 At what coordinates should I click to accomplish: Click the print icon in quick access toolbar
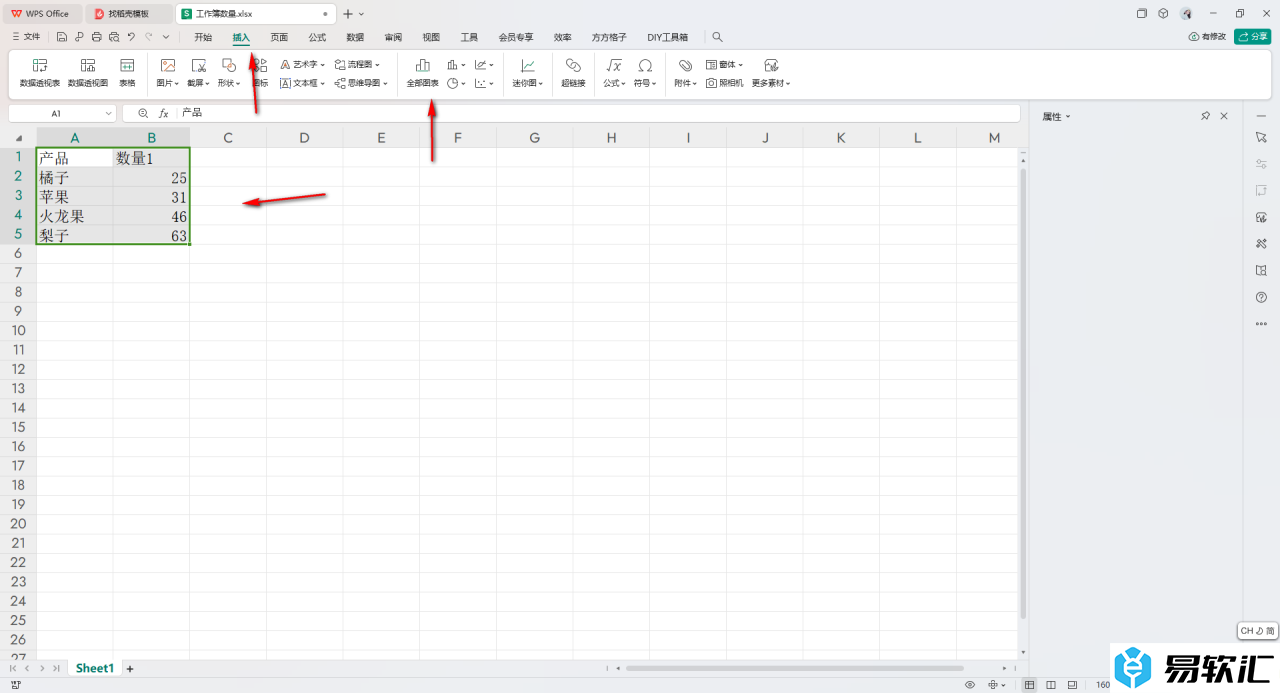pyautogui.click(x=96, y=37)
